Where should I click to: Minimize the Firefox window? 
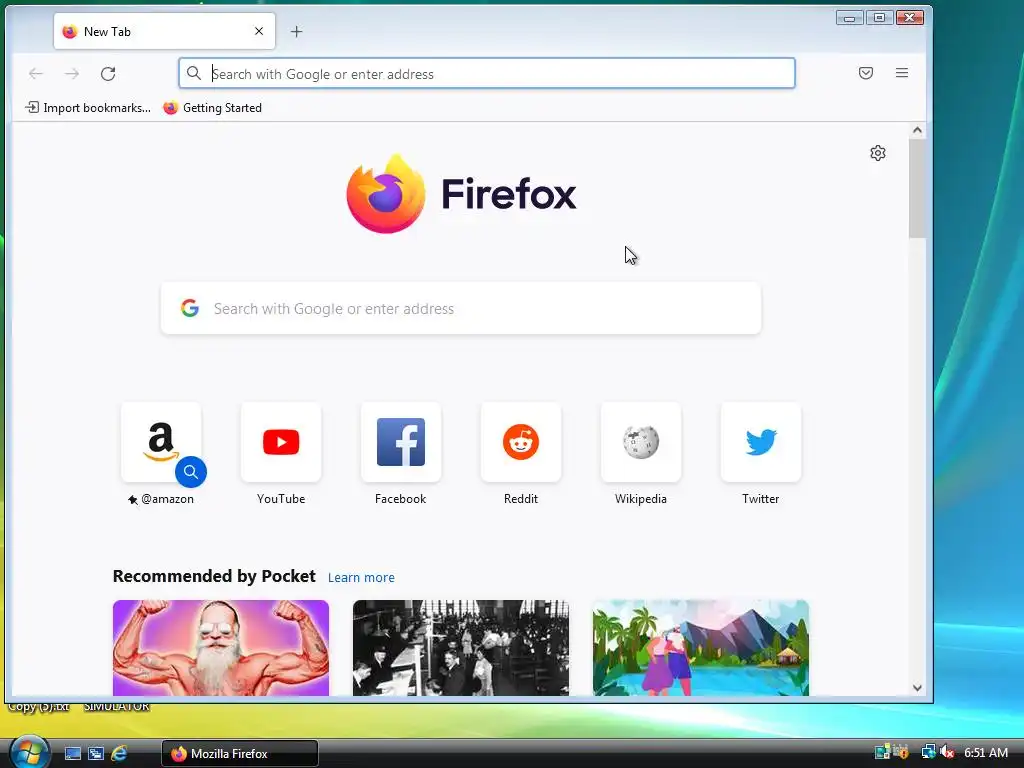click(x=850, y=18)
